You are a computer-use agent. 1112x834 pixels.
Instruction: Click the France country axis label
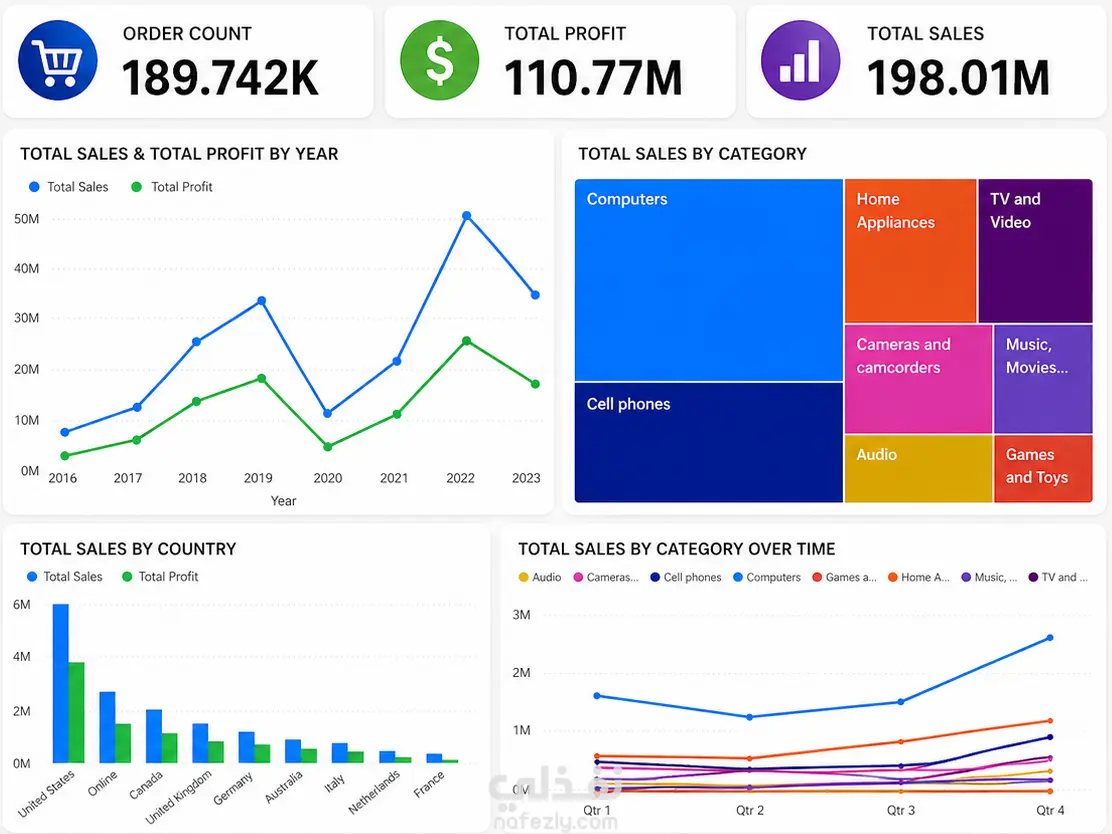430,784
